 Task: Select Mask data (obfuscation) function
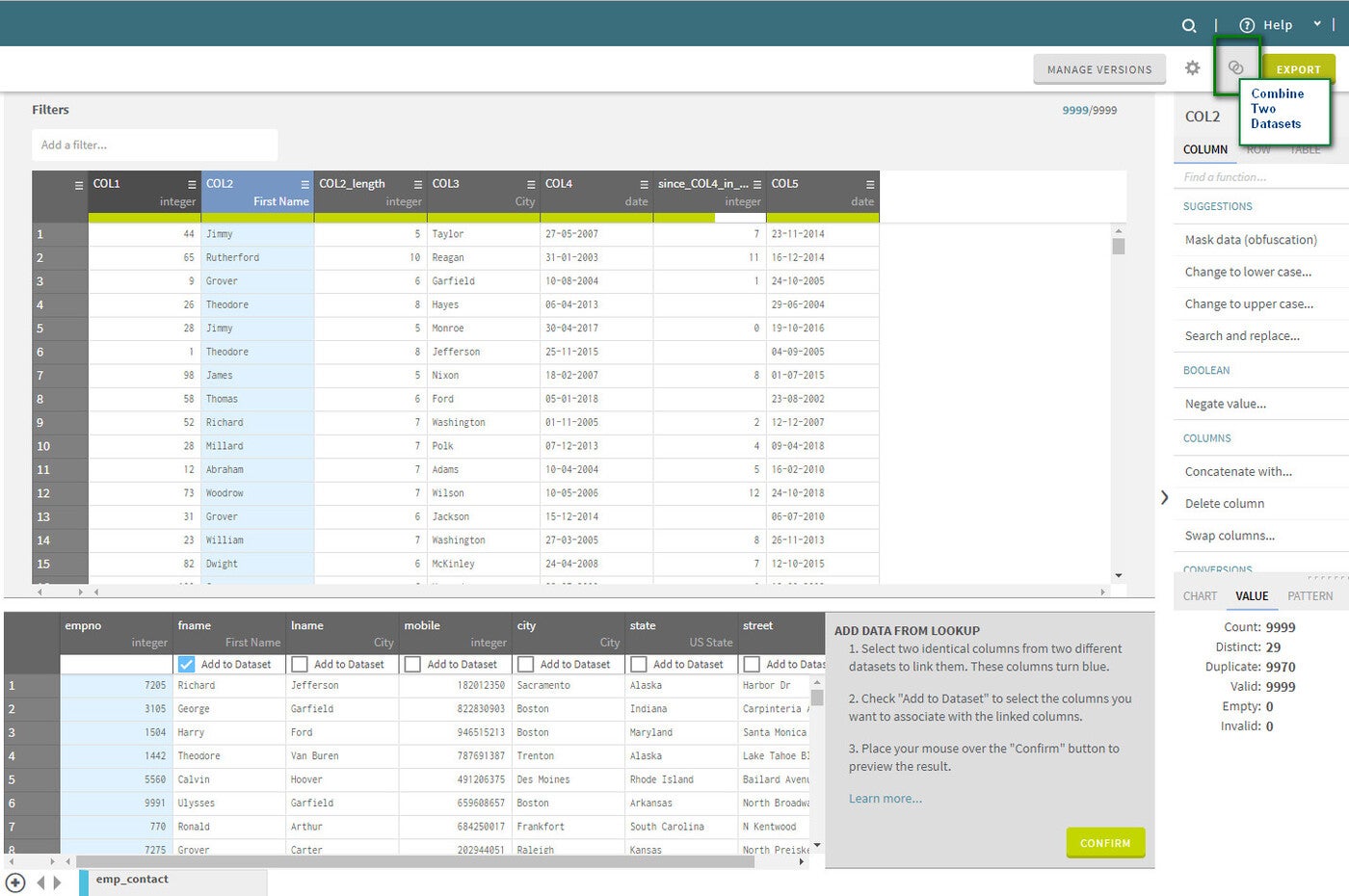[1251, 240]
